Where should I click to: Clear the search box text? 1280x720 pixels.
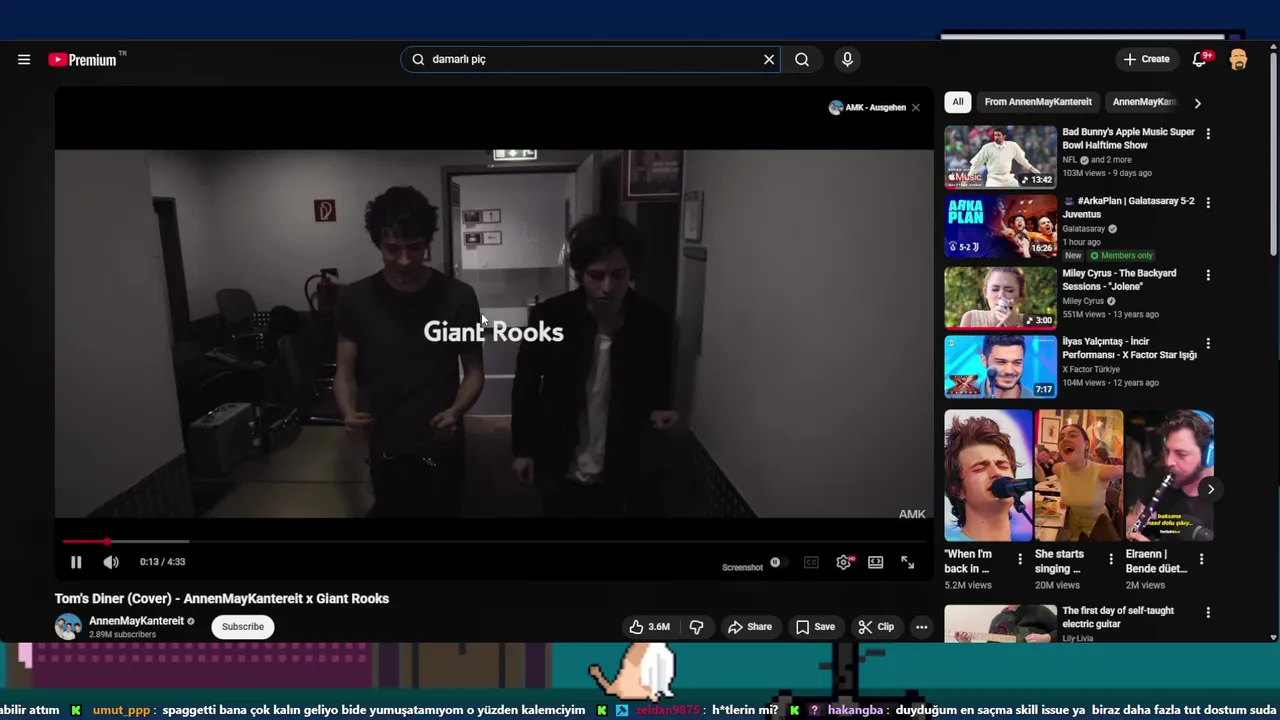[769, 60]
